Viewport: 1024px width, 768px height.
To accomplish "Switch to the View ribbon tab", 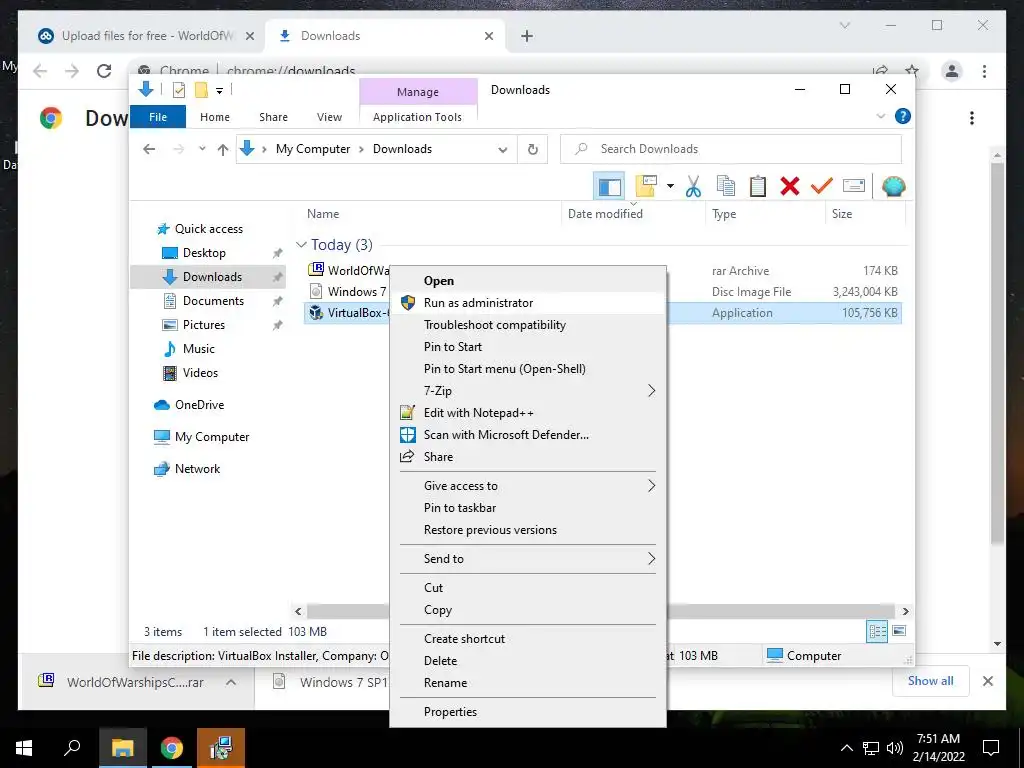I will 329,117.
